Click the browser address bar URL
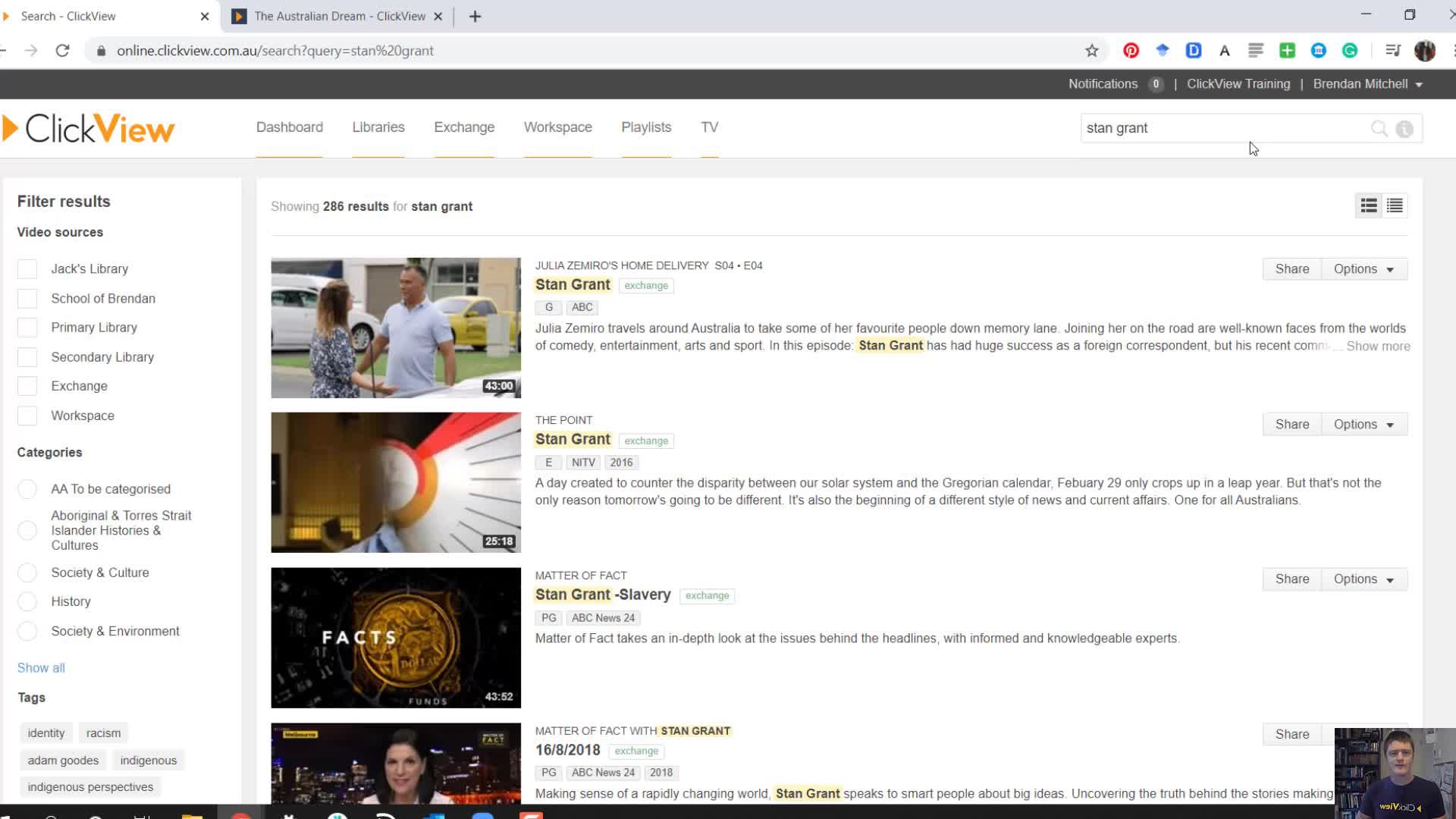1456x819 pixels. [x=275, y=51]
